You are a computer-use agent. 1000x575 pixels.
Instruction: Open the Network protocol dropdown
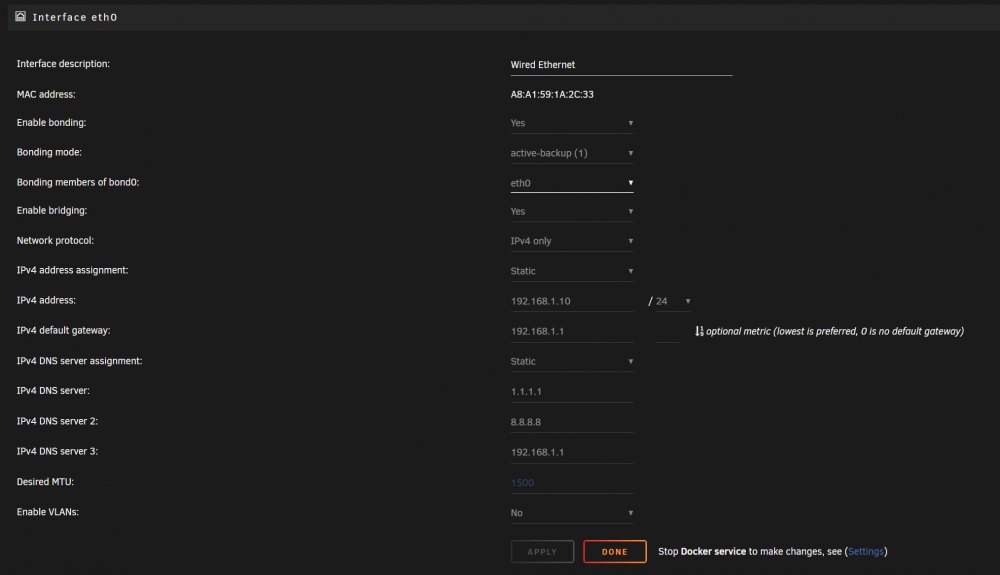tap(572, 241)
